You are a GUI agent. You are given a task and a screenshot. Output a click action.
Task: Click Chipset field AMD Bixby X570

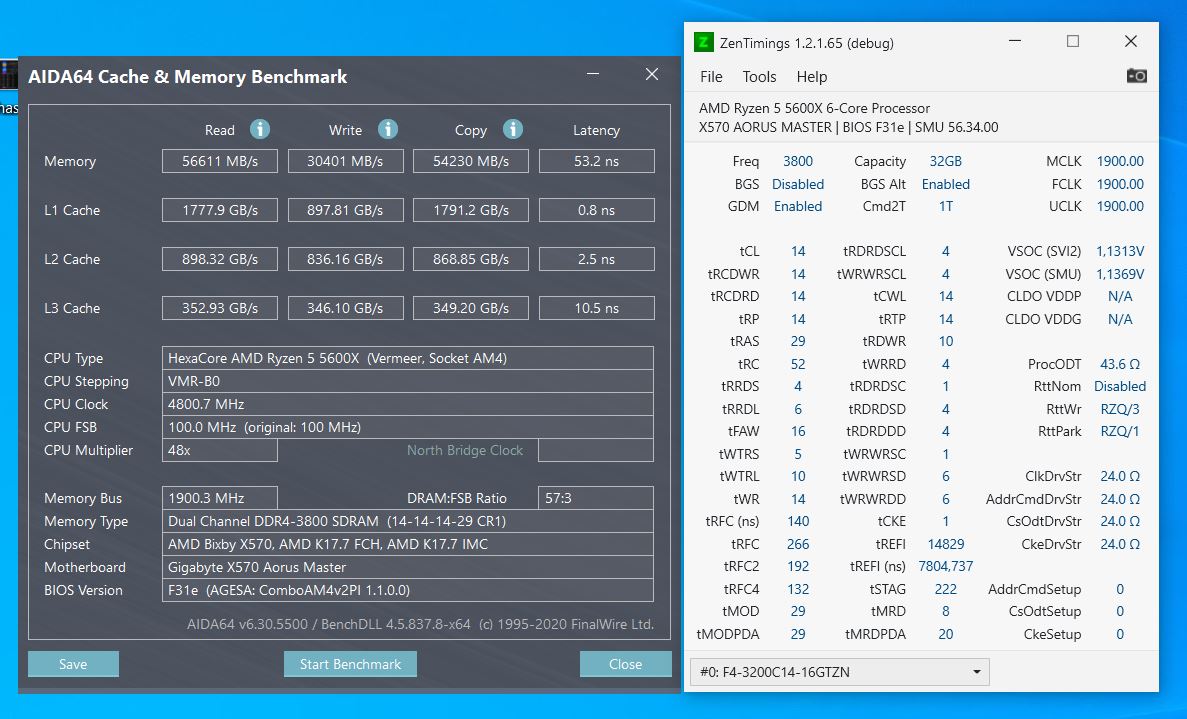pyautogui.click(x=408, y=544)
